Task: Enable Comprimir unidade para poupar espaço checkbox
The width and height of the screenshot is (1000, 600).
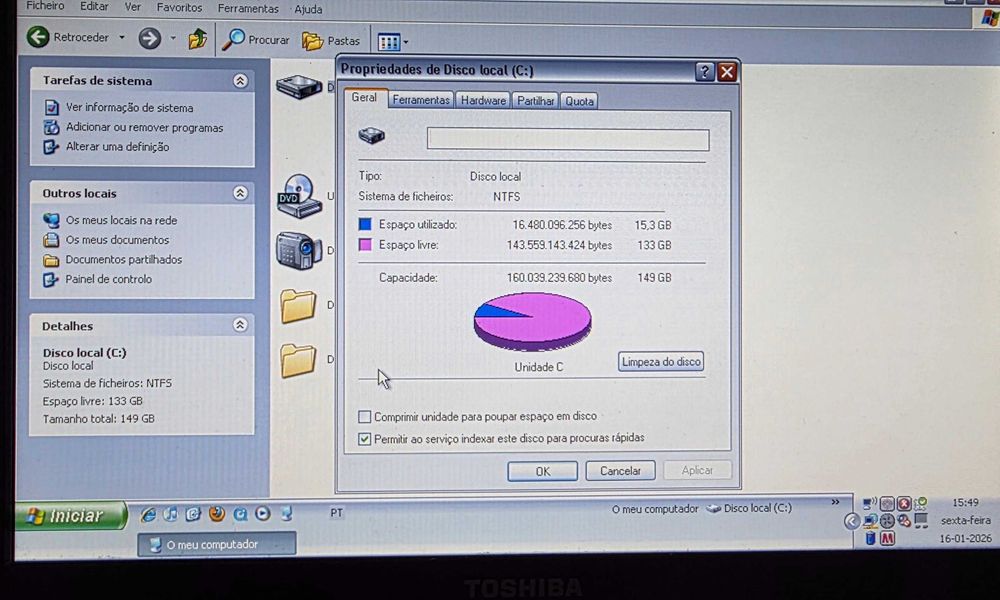Action: click(x=364, y=417)
